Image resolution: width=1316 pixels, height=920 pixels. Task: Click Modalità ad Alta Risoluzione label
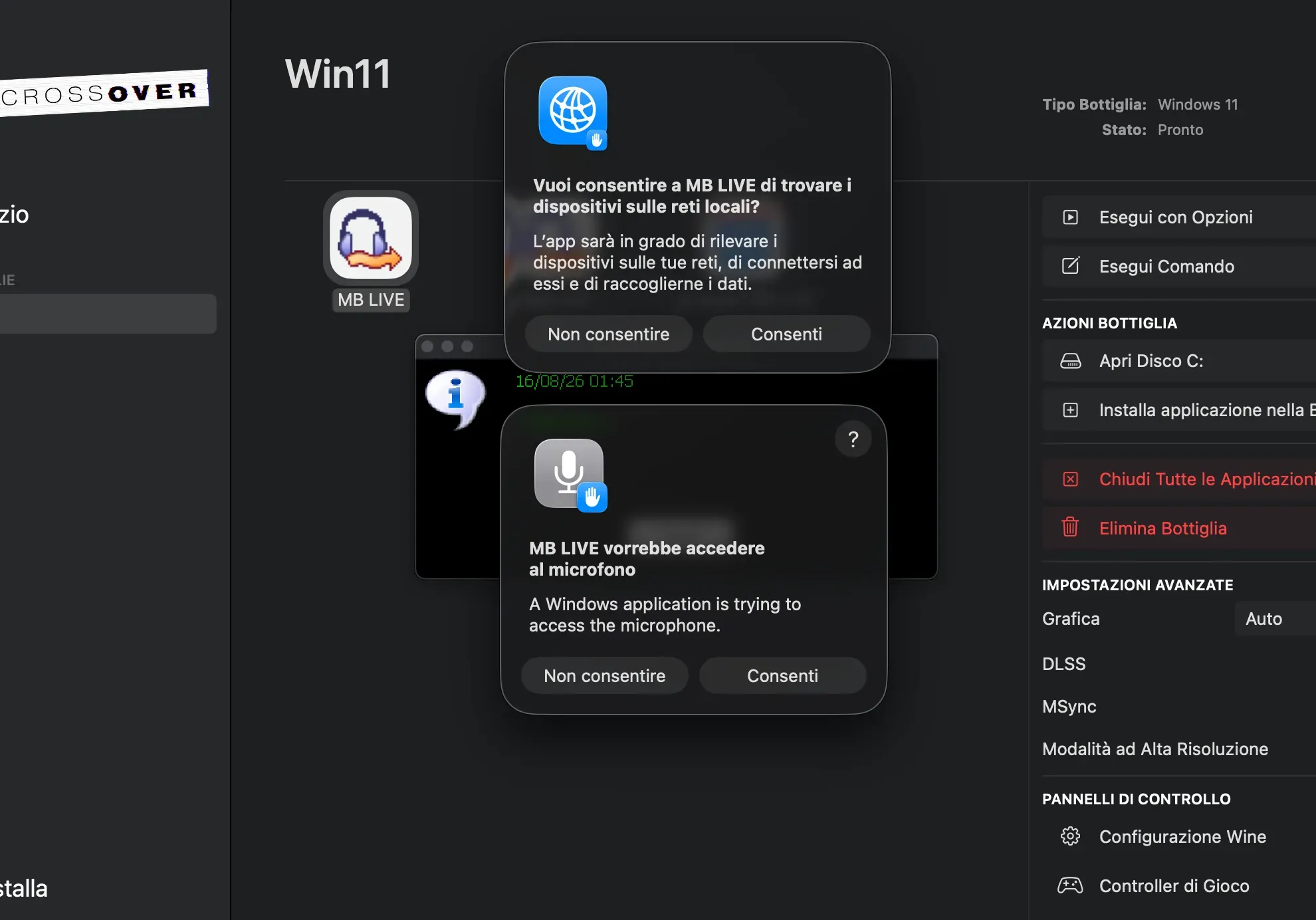1155,749
